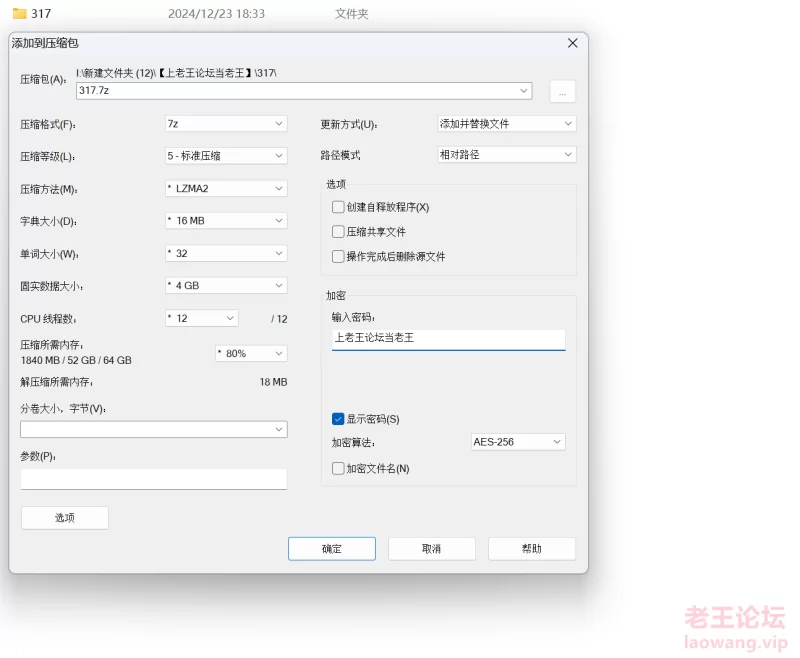Image resolution: width=800 pixels, height=658 pixels.
Task: Open the 固实数据大小 dropdown showing 4 GB
Action: [x=226, y=286]
